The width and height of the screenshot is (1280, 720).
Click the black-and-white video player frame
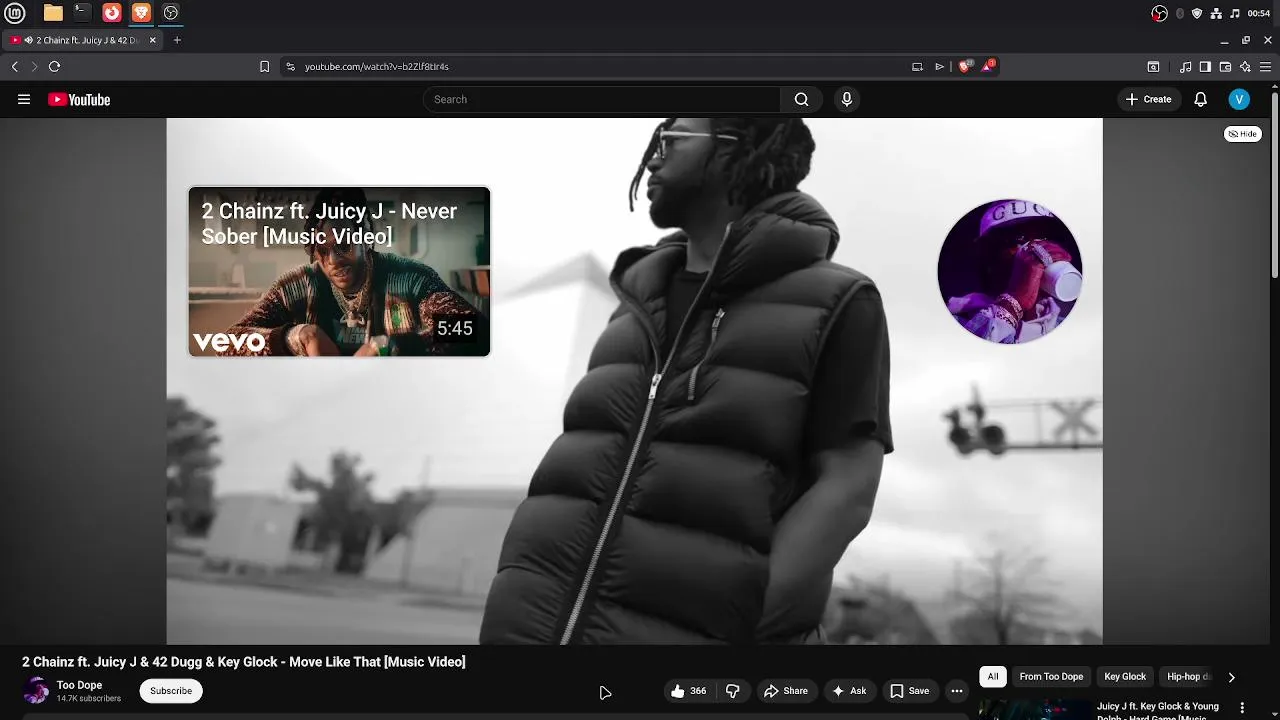(x=634, y=381)
